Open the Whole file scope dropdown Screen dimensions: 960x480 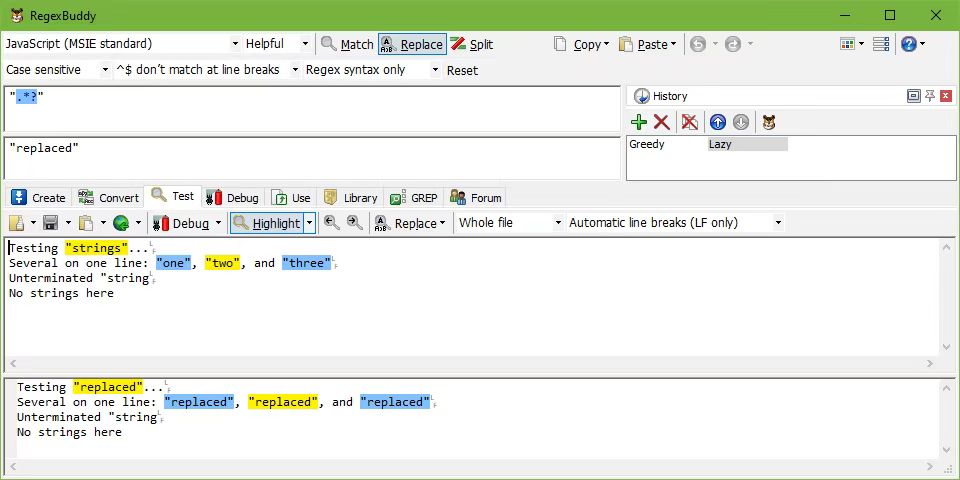click(x=509, y=223)
